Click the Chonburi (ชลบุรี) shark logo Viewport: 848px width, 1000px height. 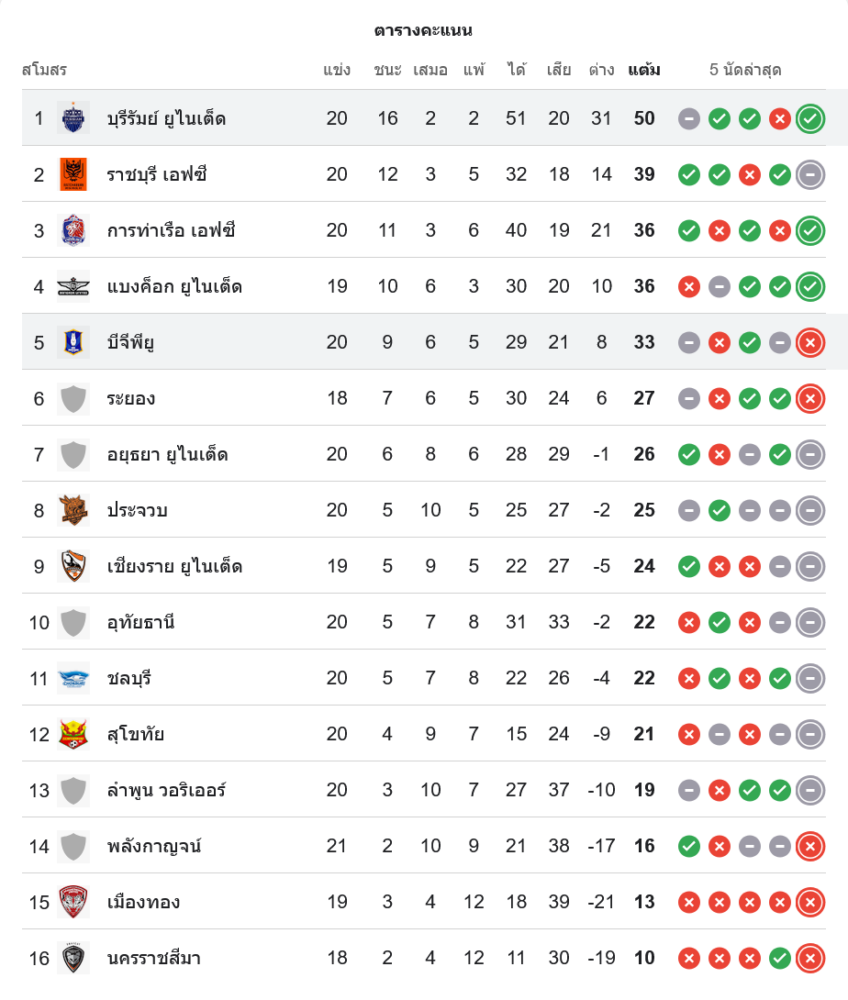pyautogui.click(x=73, y=679)
